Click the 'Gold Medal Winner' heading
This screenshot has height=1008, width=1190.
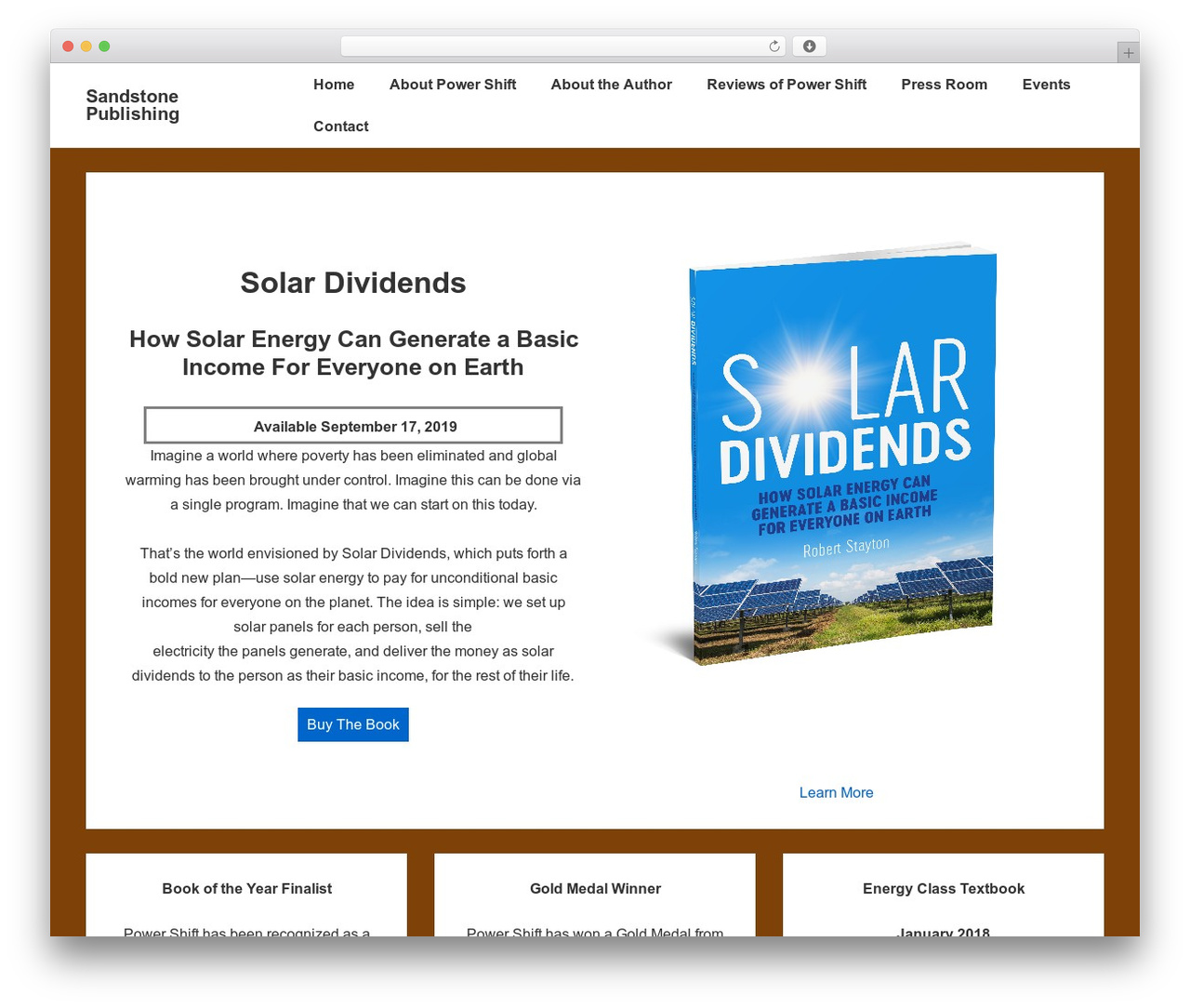pyautogui.click(x=595, y=889)
